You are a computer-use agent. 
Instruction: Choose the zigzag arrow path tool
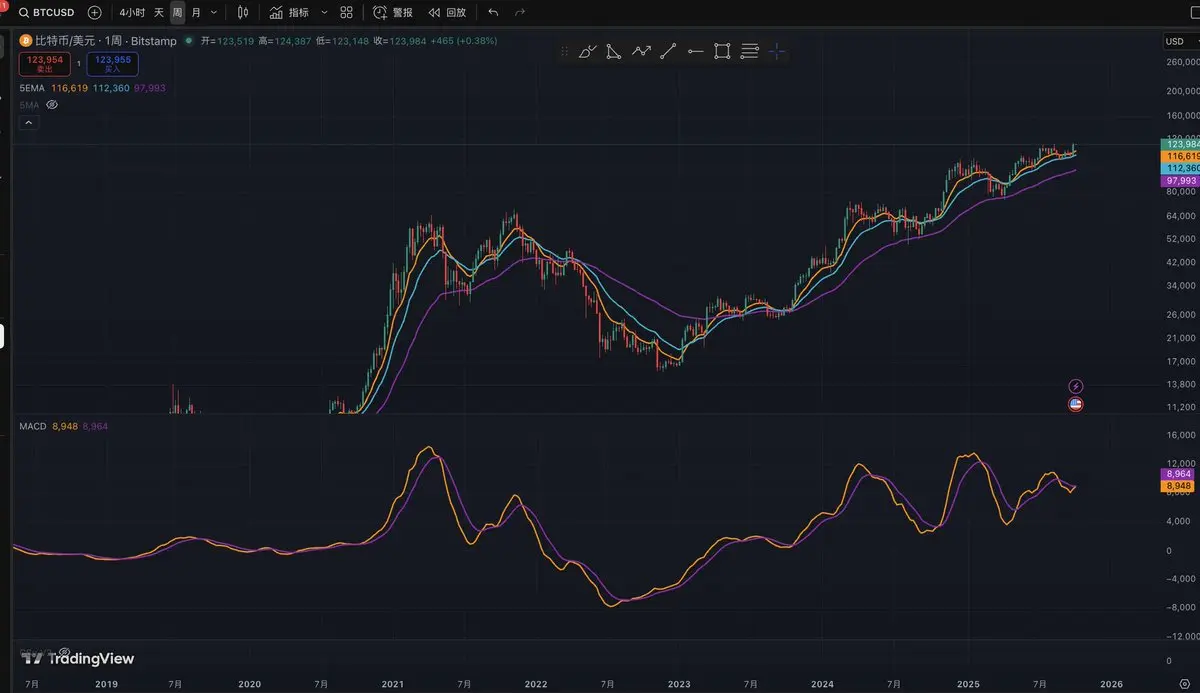click(641, 52)
